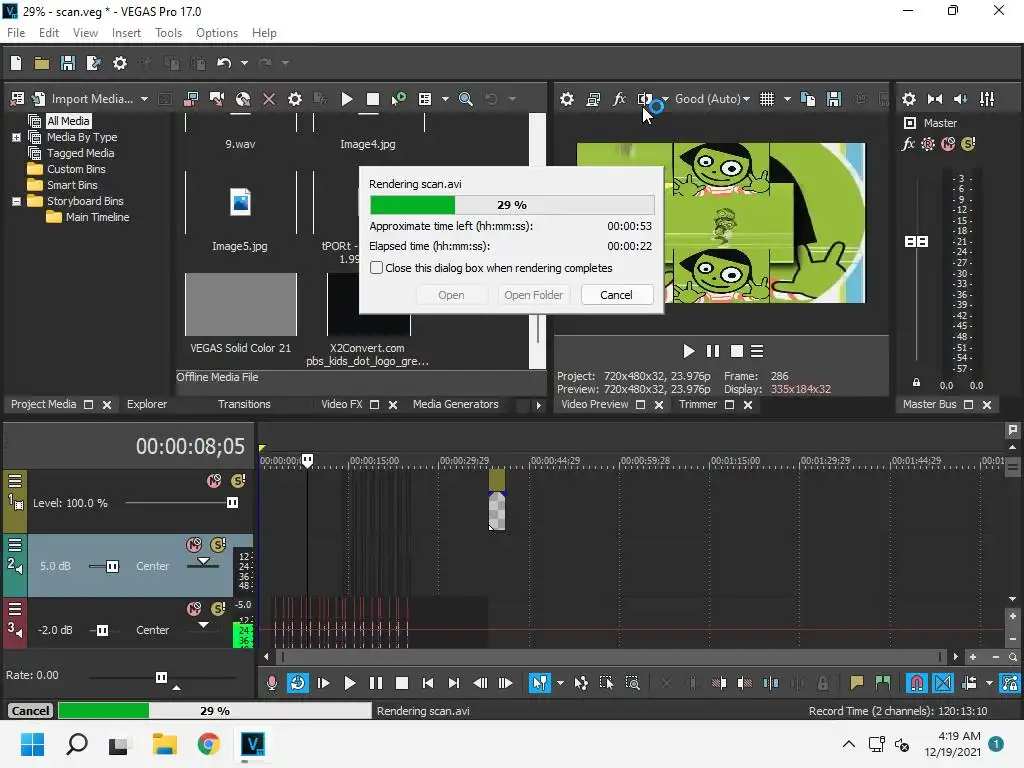Show more docked tabs arrow
The width and height of the screenshot is (1024, 768).
point(538,405)
